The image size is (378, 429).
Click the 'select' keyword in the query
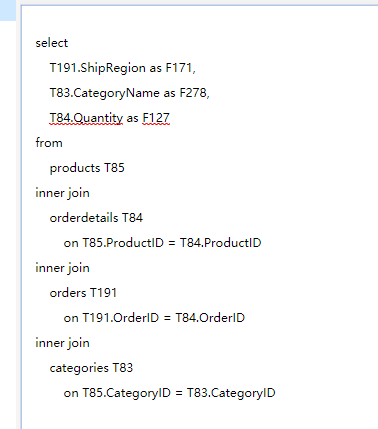[x=52, y=43]
